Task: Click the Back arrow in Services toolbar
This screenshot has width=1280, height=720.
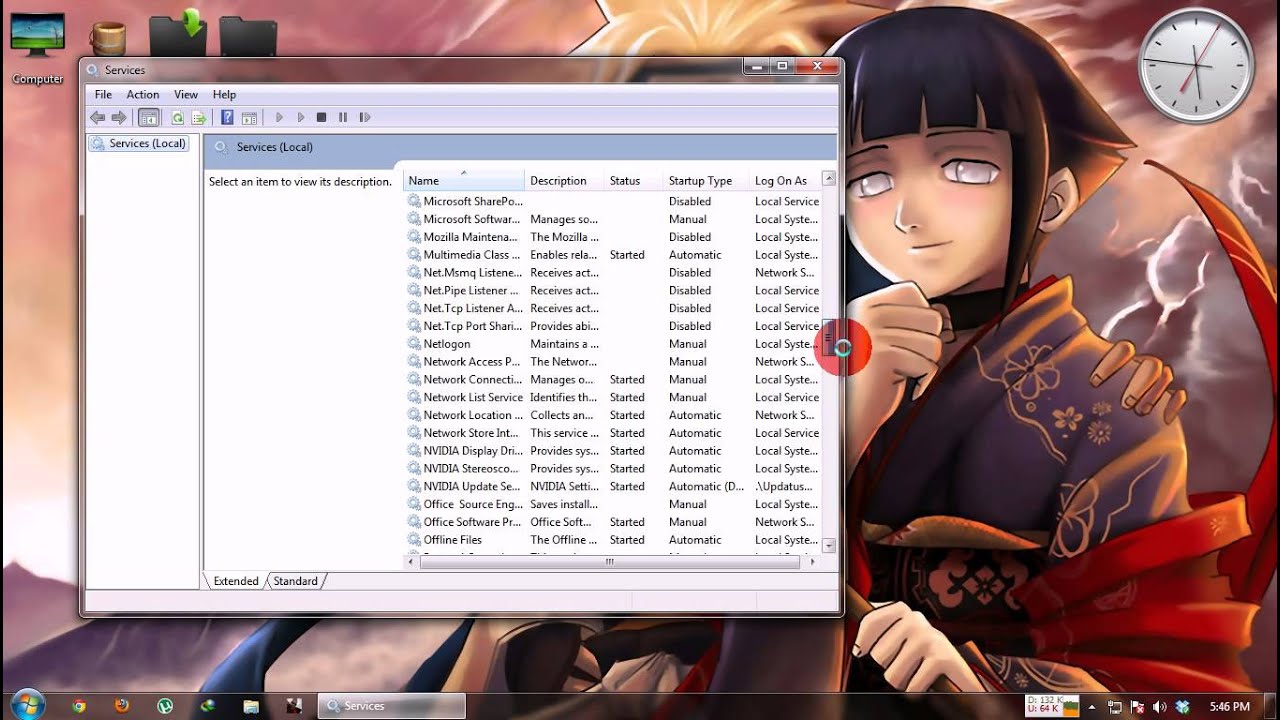Action: (x=97, y=117)
